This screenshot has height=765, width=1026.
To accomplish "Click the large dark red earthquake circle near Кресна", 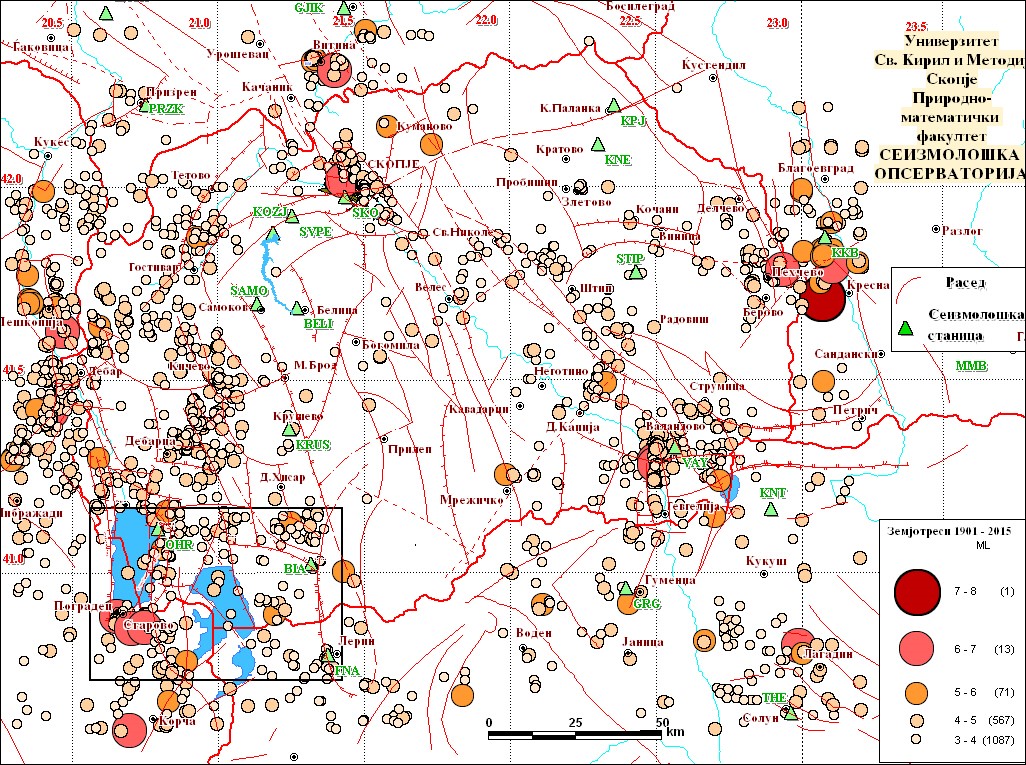I will click(x=823, y=301).
